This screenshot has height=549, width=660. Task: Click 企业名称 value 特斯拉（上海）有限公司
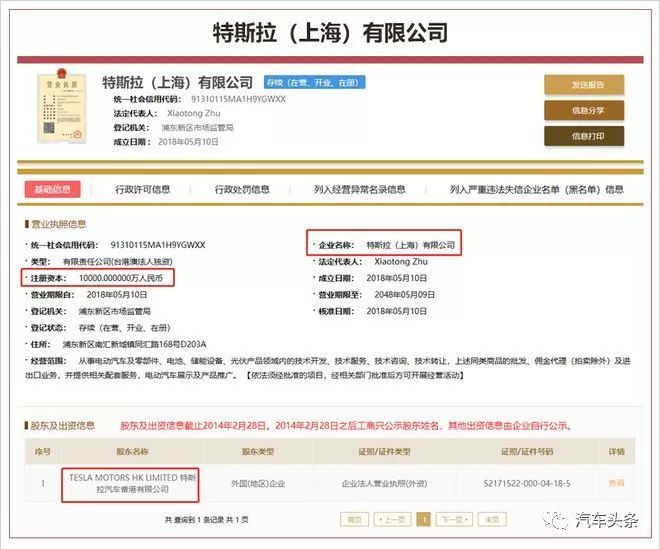tap(410, 245)
